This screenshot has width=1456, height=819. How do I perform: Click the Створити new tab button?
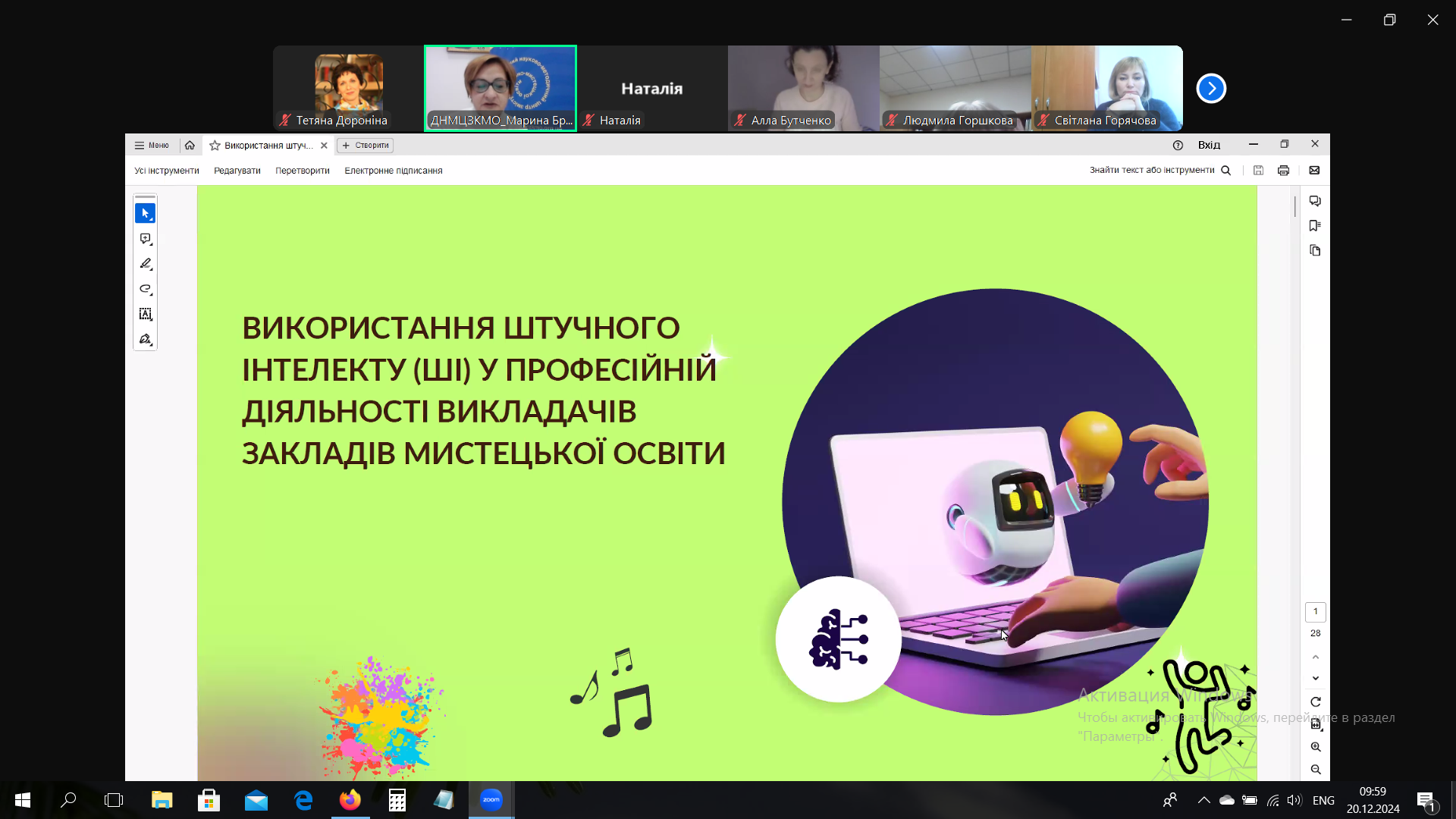point(366,146)
